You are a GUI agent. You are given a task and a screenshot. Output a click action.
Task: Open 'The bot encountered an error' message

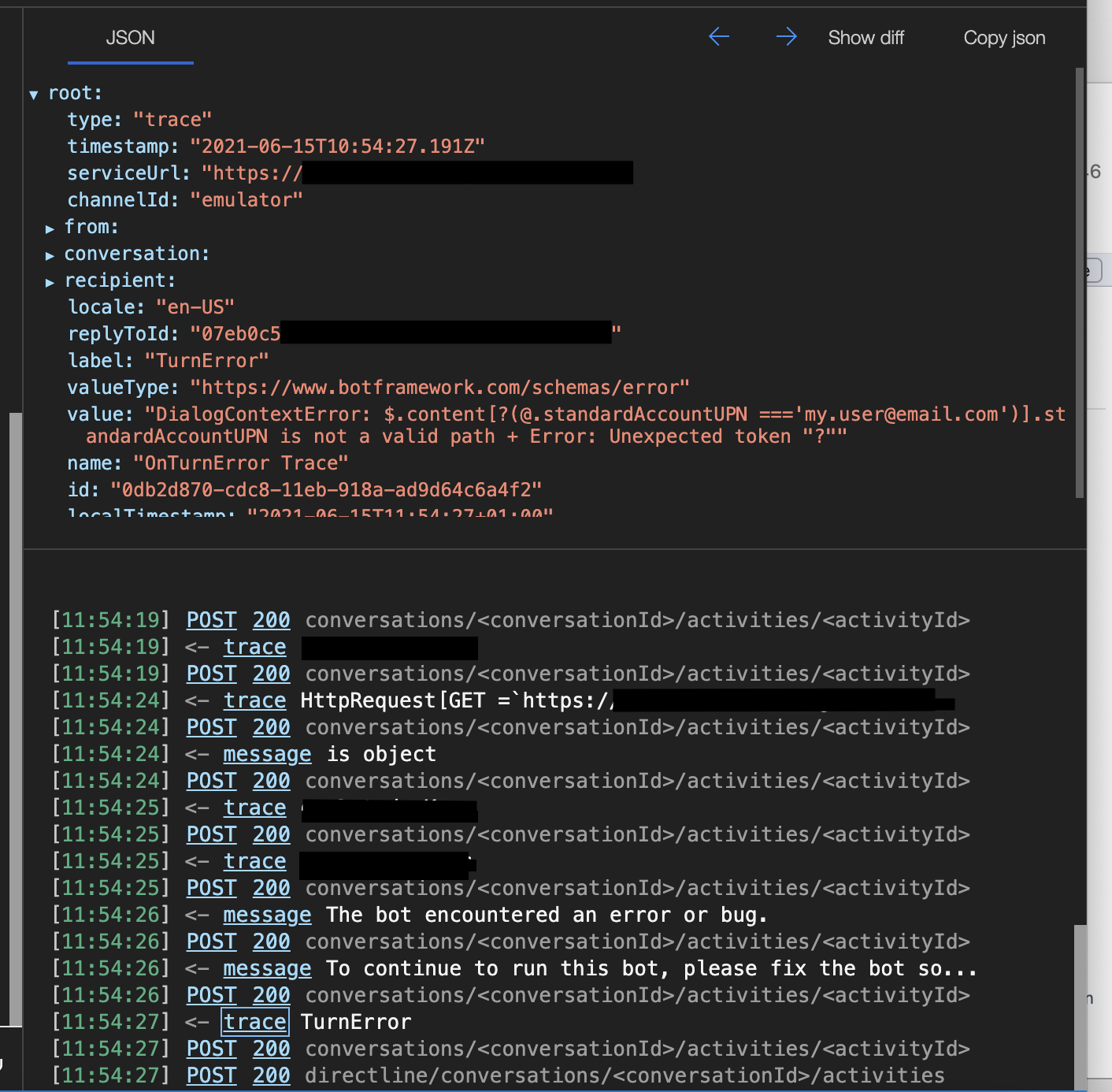tap(267, 914)
